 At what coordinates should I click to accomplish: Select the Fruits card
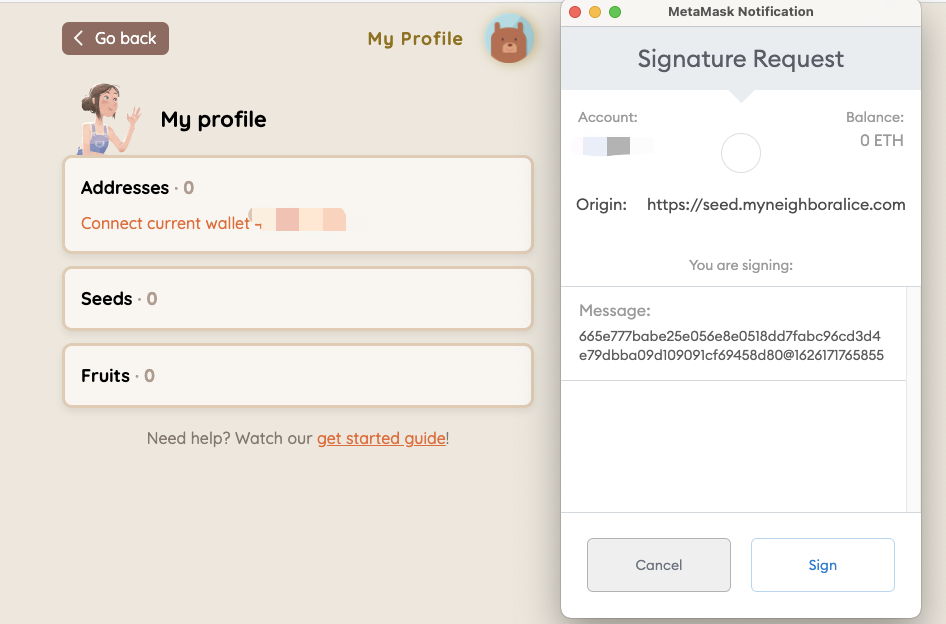(x=298, y=375)
